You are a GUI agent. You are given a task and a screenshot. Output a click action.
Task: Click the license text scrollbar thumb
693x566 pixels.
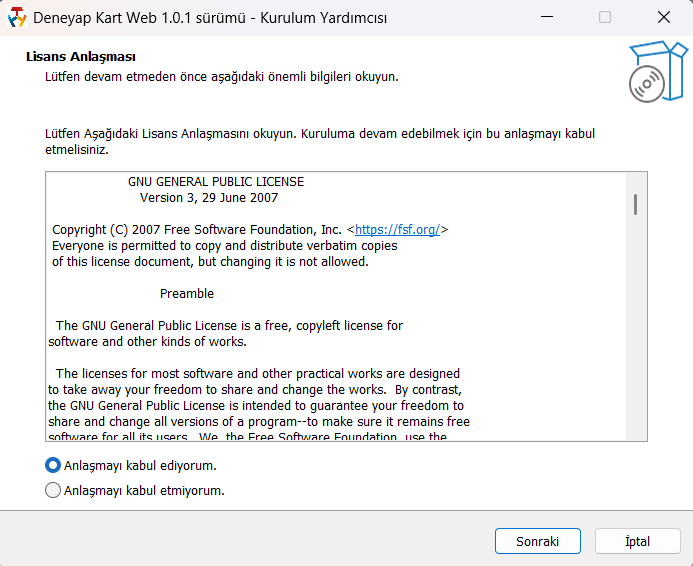pyautogui.click(x=636, y=204)
